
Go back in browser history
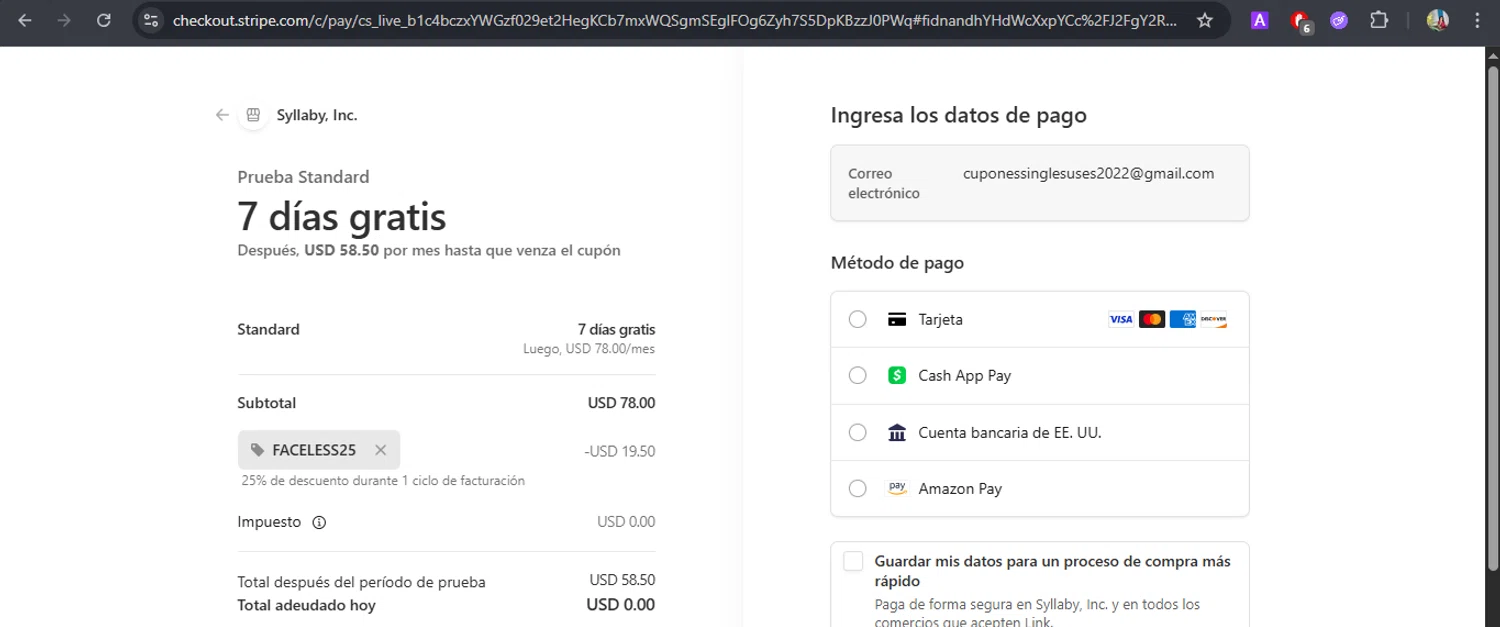(25, 20)
